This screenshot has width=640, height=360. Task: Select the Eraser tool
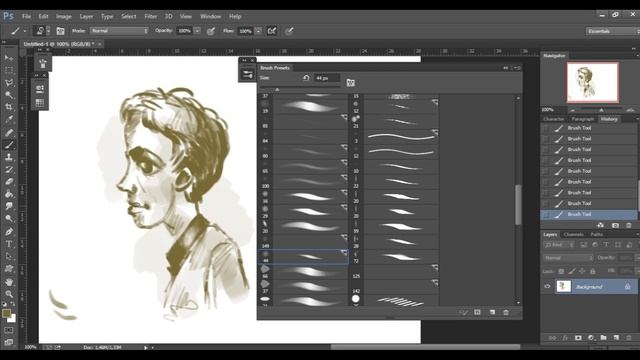(9, 182)
